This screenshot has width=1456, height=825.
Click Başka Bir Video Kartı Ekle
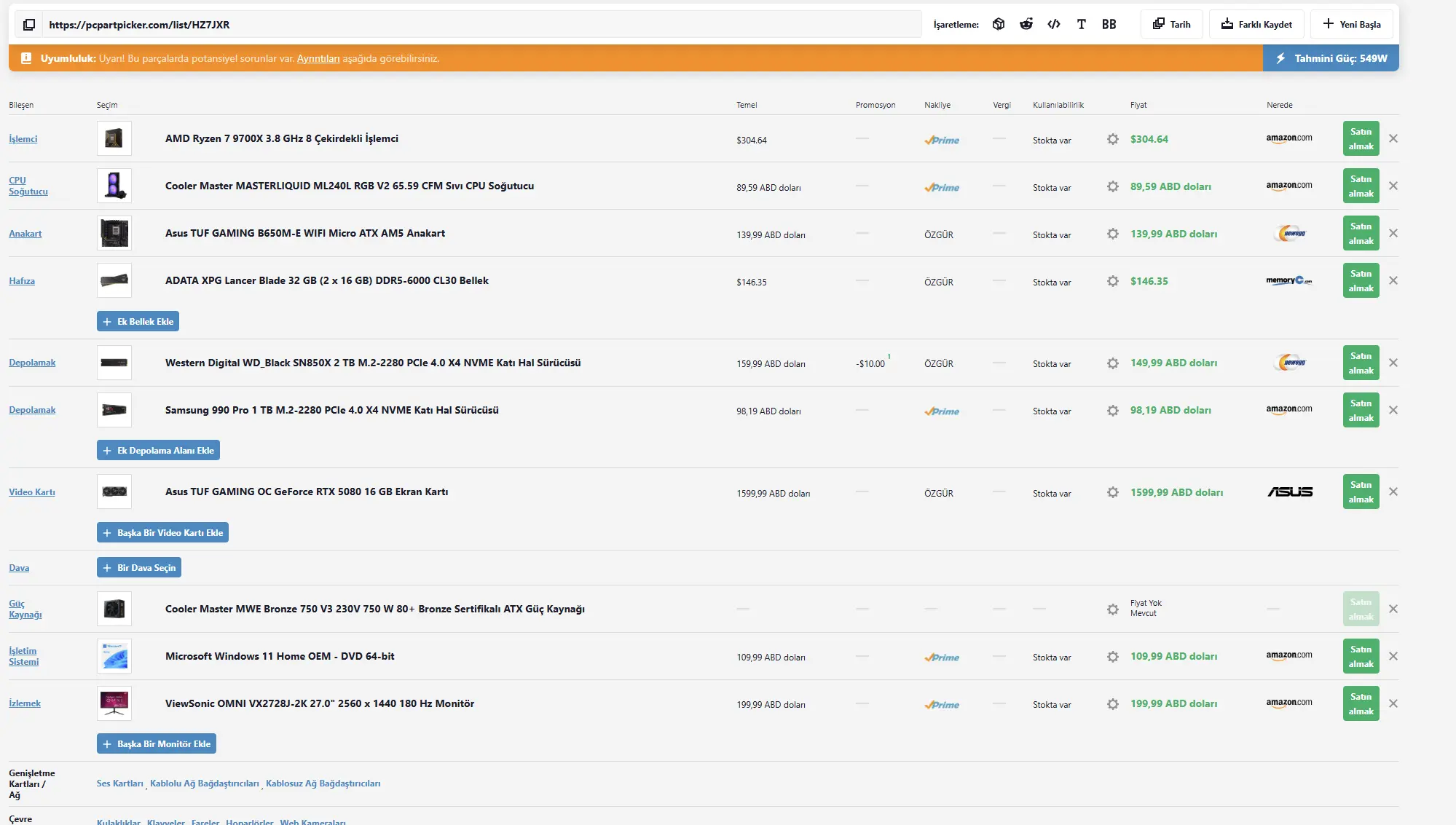[162, 532]
